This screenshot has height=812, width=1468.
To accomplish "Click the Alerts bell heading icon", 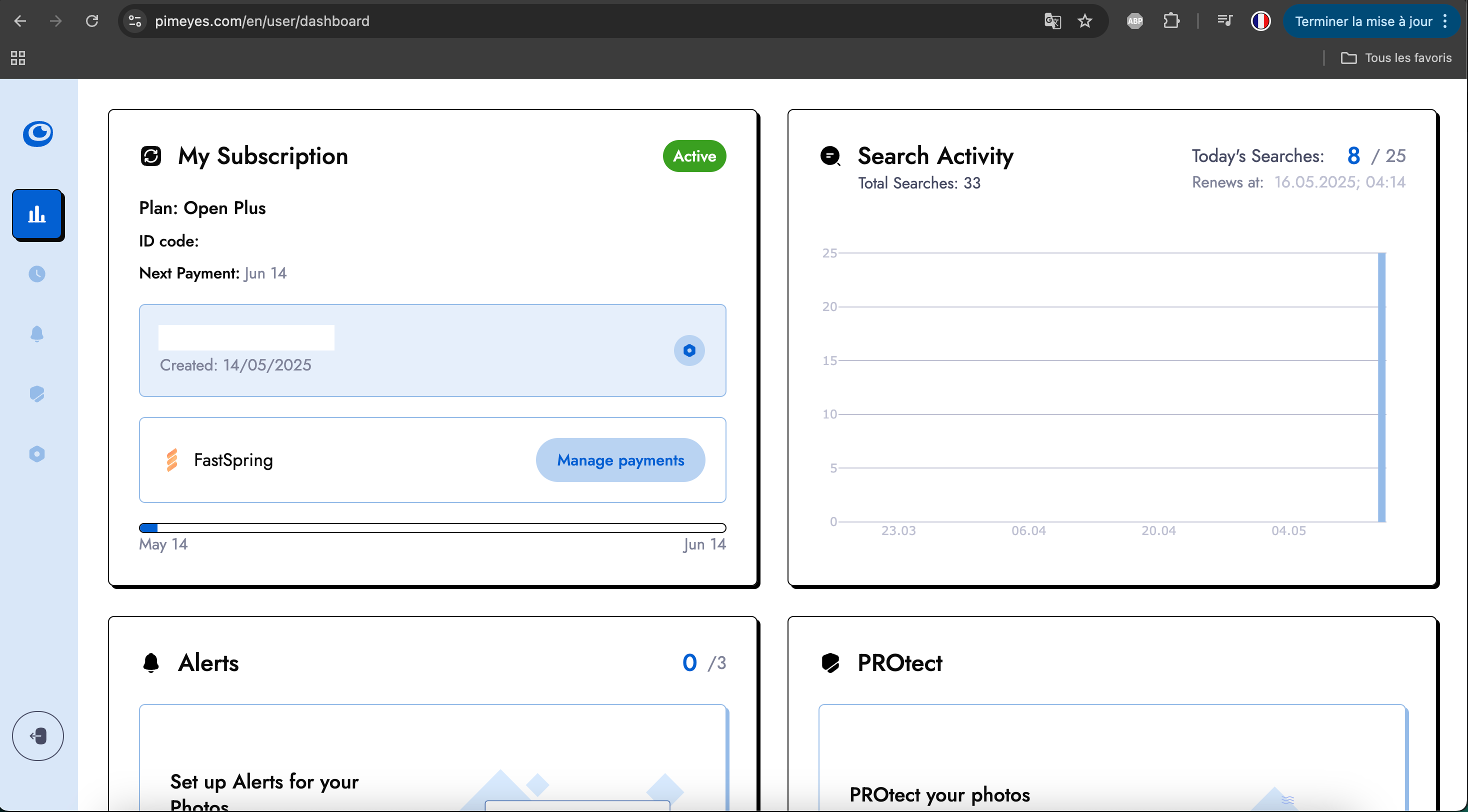I will (x=151, y=662).
